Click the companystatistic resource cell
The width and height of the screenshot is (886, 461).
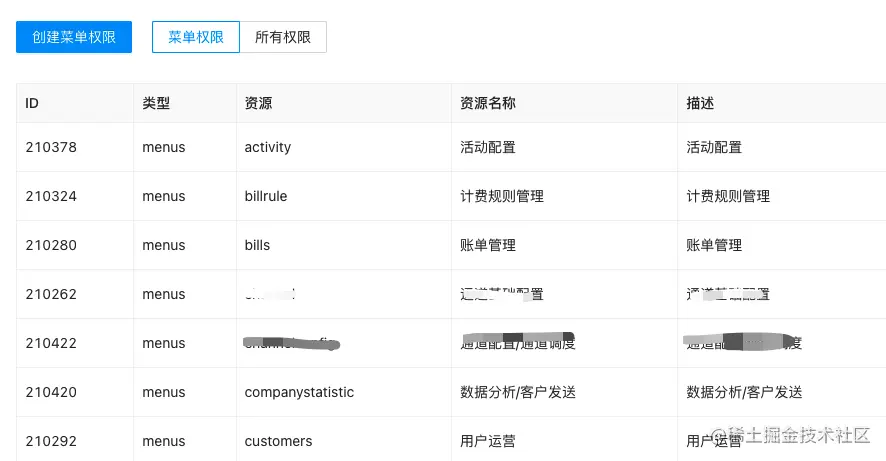[299, 392]
